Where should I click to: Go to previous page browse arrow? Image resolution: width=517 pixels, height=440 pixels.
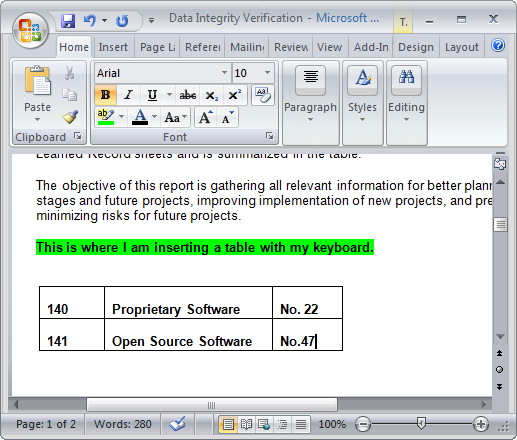tap(499, 353)
